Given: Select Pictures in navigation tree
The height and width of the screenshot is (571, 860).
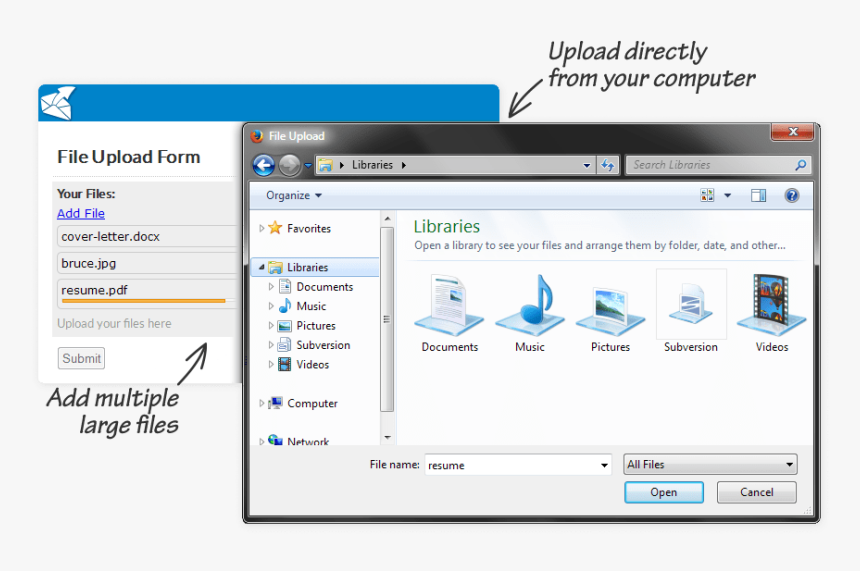Looking at the screenshot, I should (x=316, y=325).
